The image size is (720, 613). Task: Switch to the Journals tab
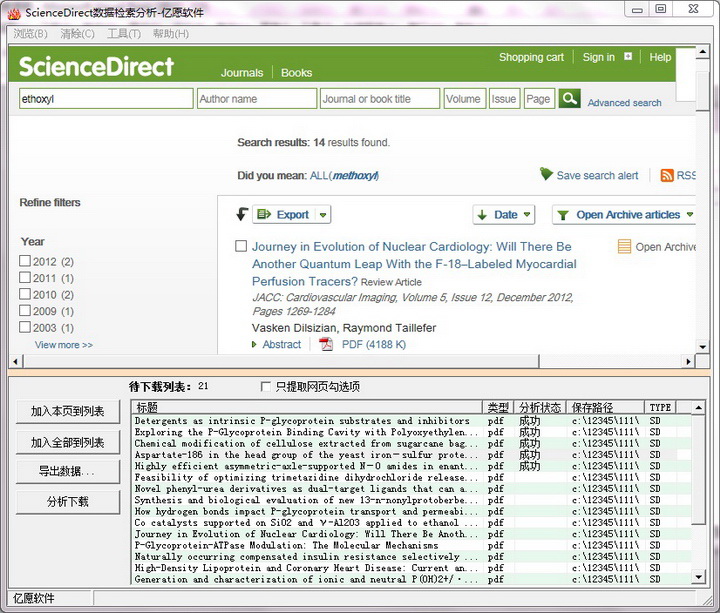(x=242, y=73)
